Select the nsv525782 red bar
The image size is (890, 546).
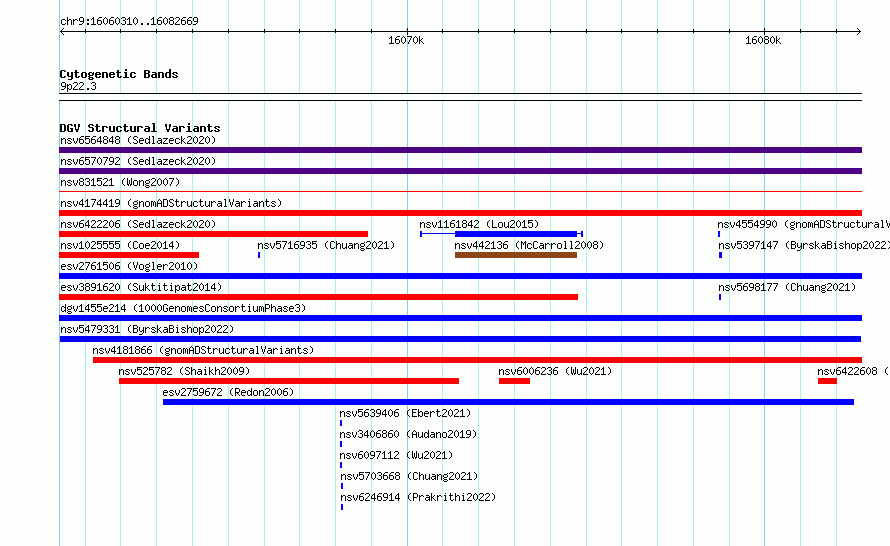pyautogui.click(x=289, y=381)
